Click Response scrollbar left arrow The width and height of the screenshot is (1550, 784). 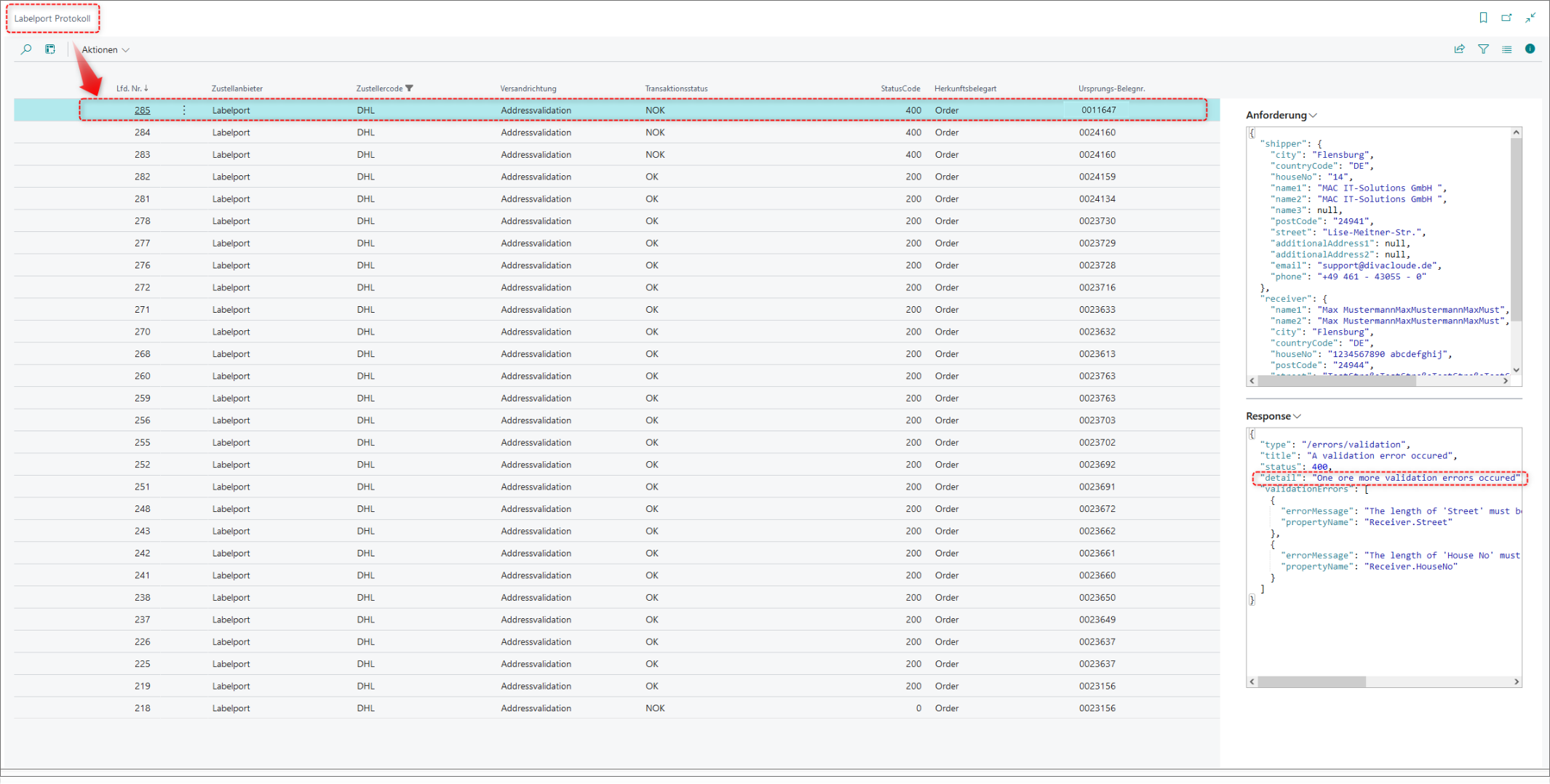point(1252,682)
